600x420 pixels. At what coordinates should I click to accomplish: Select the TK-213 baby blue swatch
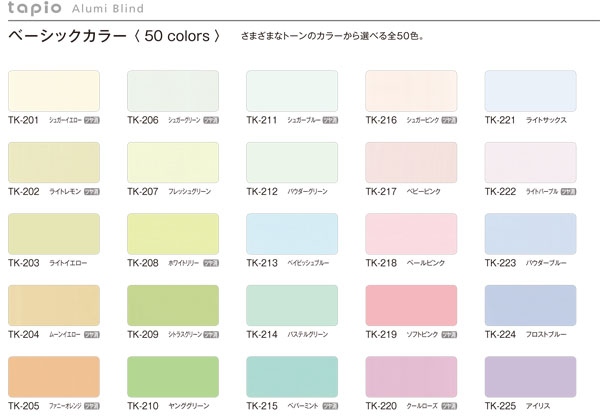click(292, 233)
